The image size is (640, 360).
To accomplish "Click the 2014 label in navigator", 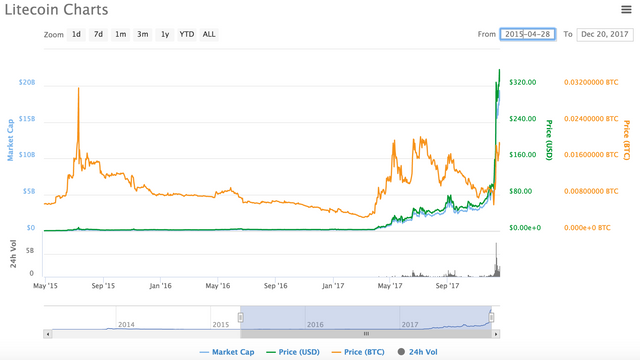I will [x=126, y=324].
